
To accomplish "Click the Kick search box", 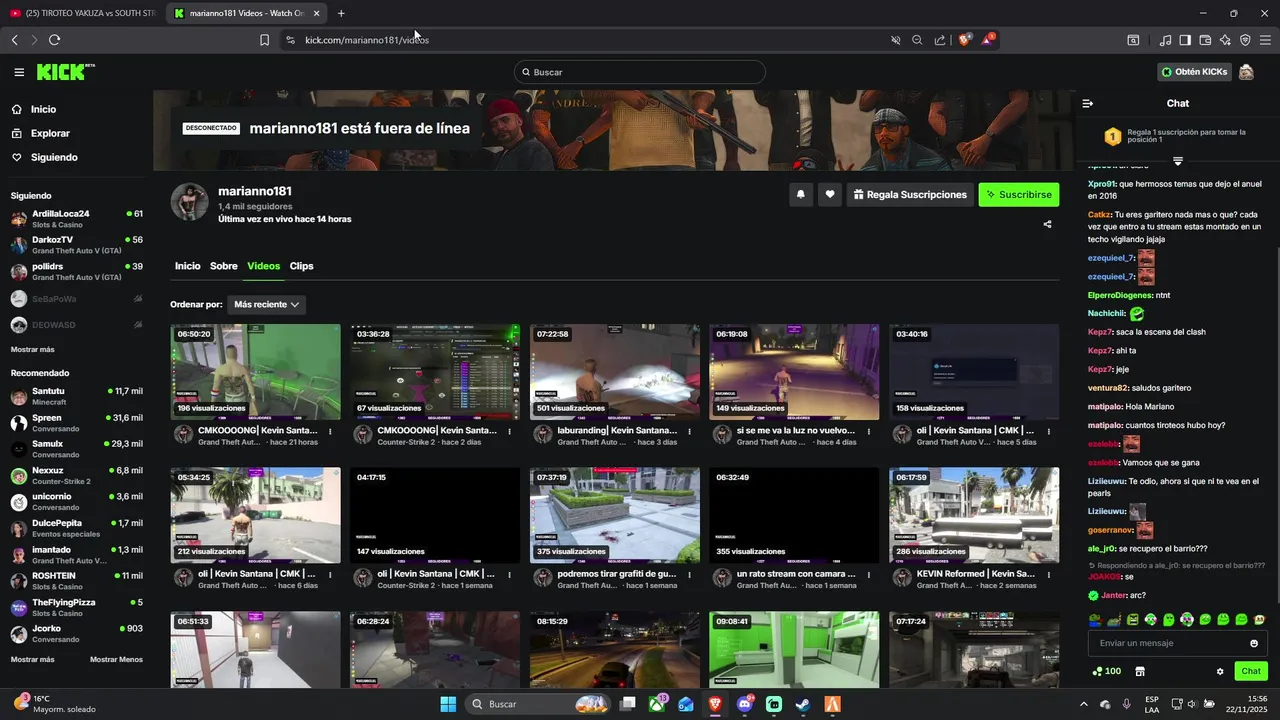I will (640, 72).
